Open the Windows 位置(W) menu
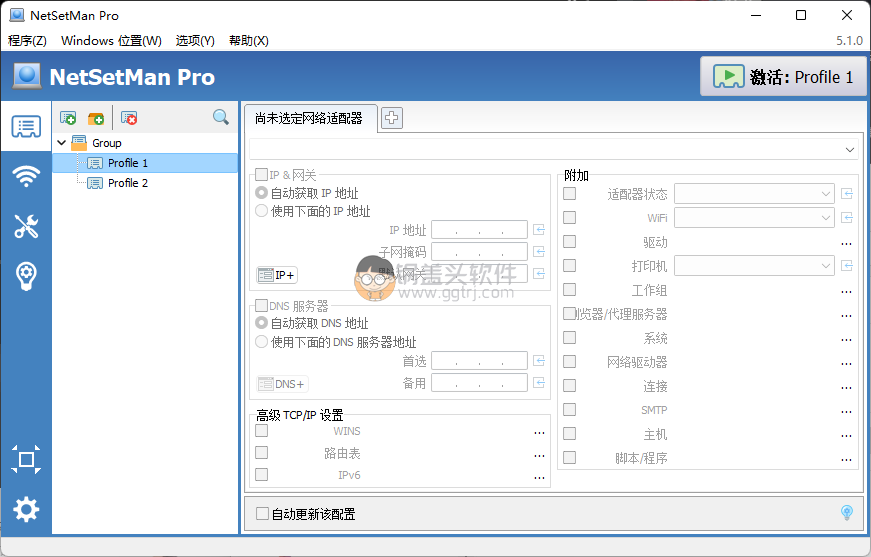The width and height of the screenshot is (871, 557). click(x=111, y=41)
